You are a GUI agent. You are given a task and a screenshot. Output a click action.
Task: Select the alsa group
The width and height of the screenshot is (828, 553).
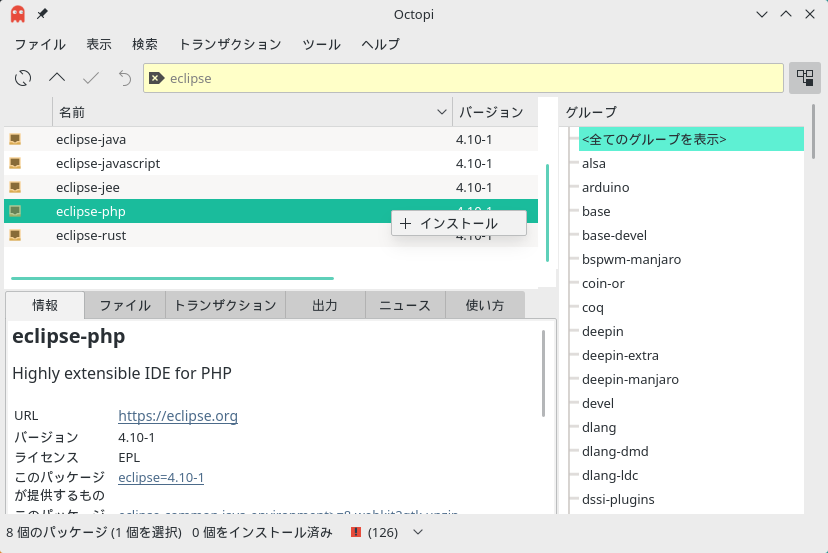594,163
